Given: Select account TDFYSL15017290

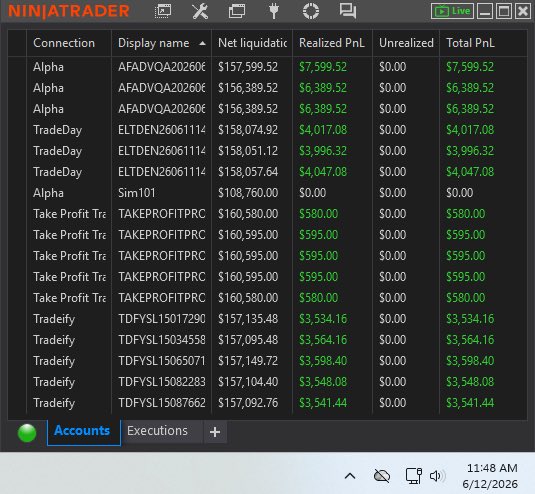Looking at the screenshot, I should [162, 319].
